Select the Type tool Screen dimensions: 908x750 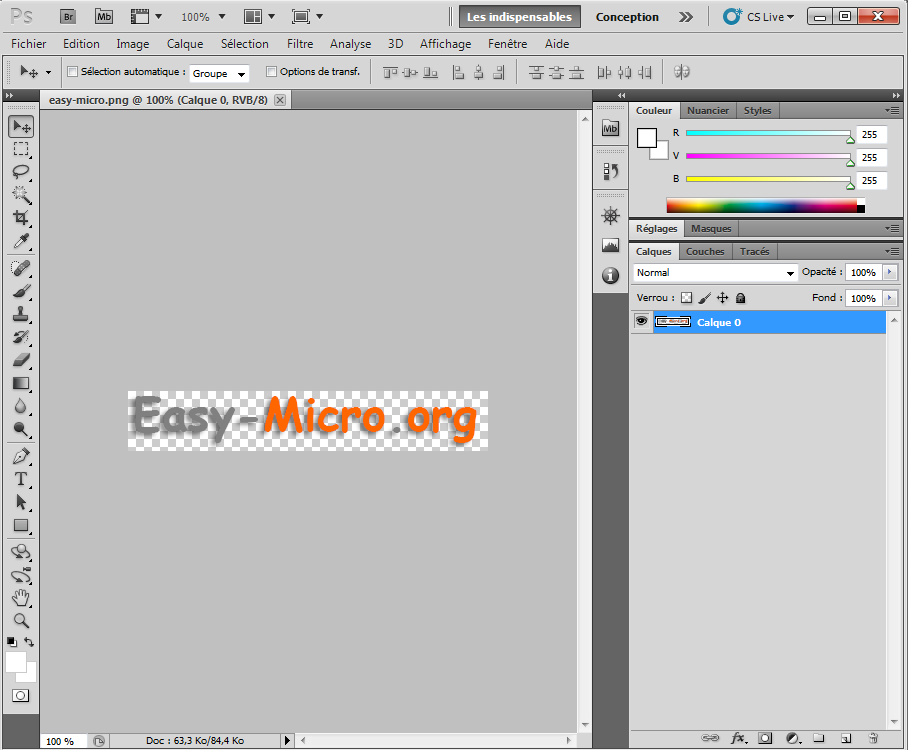click(21, 479)
